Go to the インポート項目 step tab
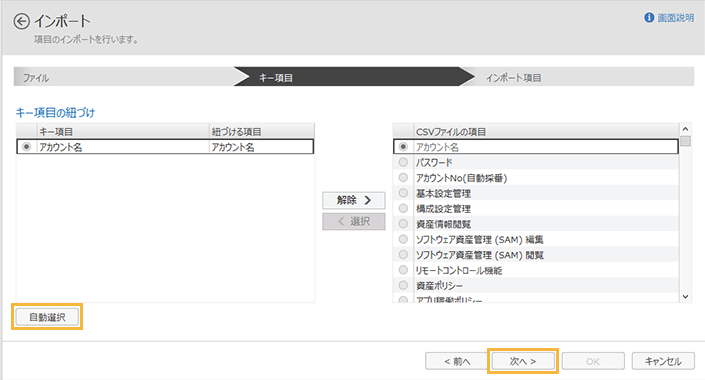 click(582, 77)
